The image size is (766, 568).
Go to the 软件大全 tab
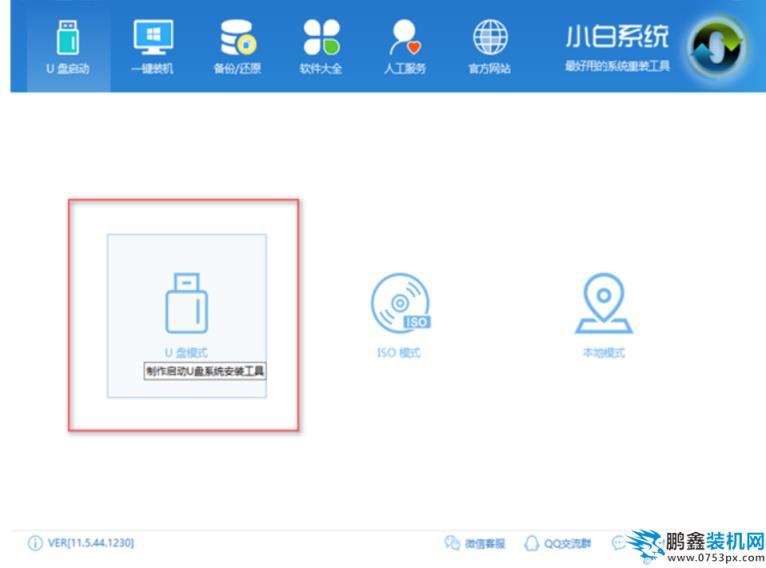[321, 48]
